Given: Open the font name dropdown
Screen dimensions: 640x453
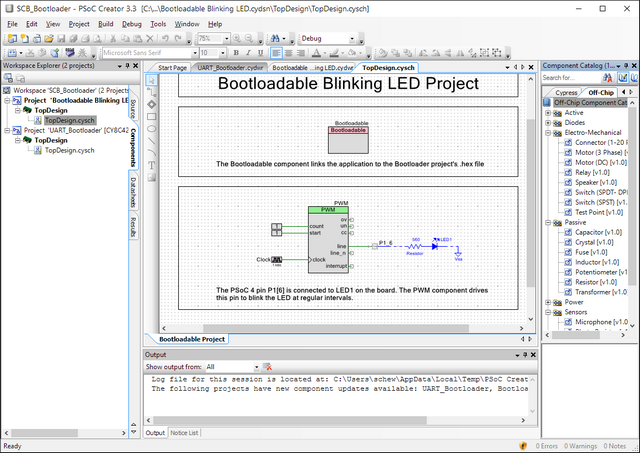Looking at the screenshot, I should 195,53.
